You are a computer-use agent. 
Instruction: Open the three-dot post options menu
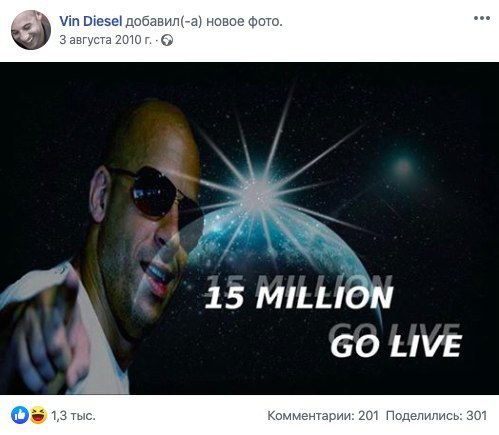pos(482,18)
